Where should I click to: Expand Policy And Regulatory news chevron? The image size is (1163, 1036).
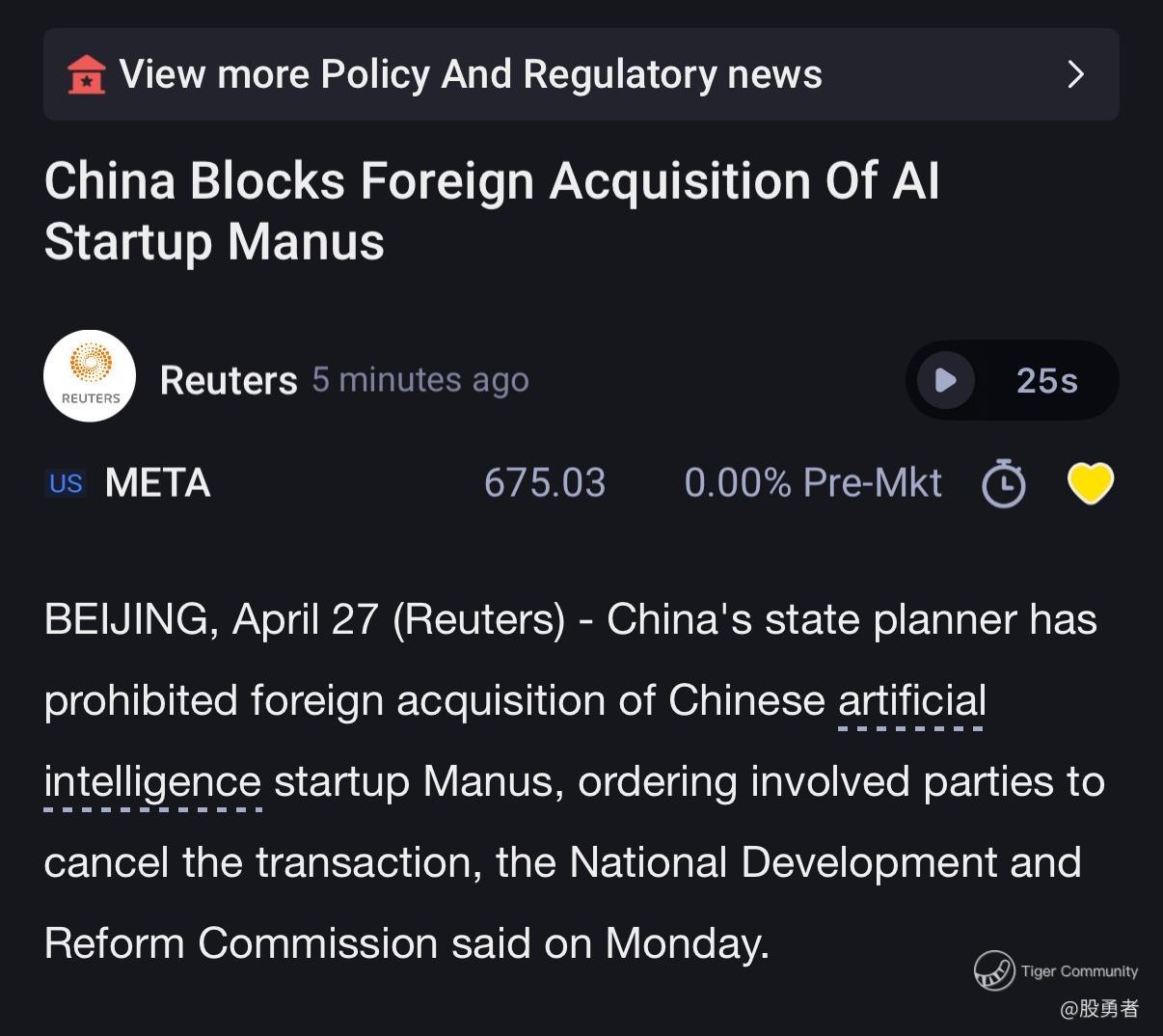(x=1076, y=74)
